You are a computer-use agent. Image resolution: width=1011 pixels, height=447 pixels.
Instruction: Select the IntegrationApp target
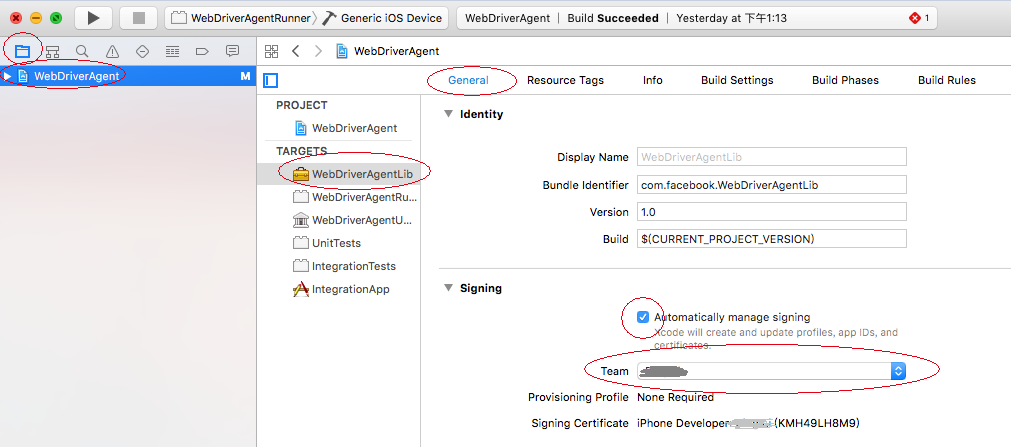point(350,289)
